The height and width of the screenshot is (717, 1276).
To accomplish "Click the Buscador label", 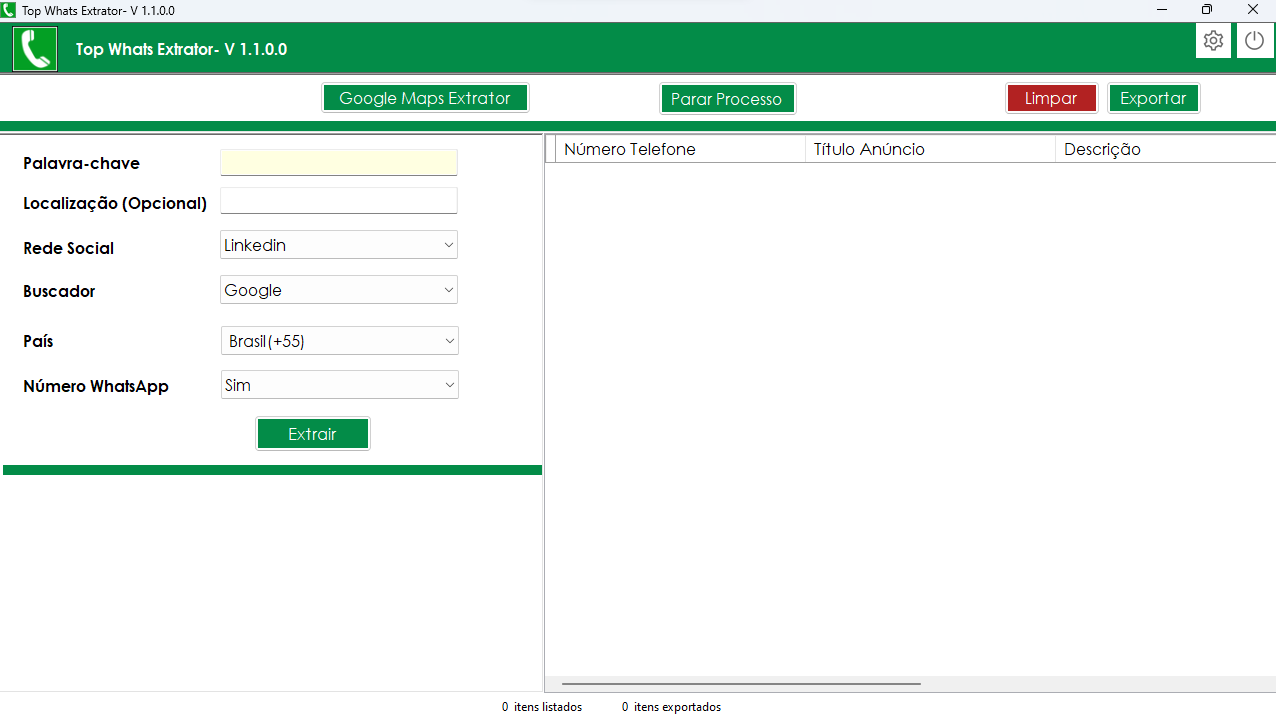I will [59, 291].
